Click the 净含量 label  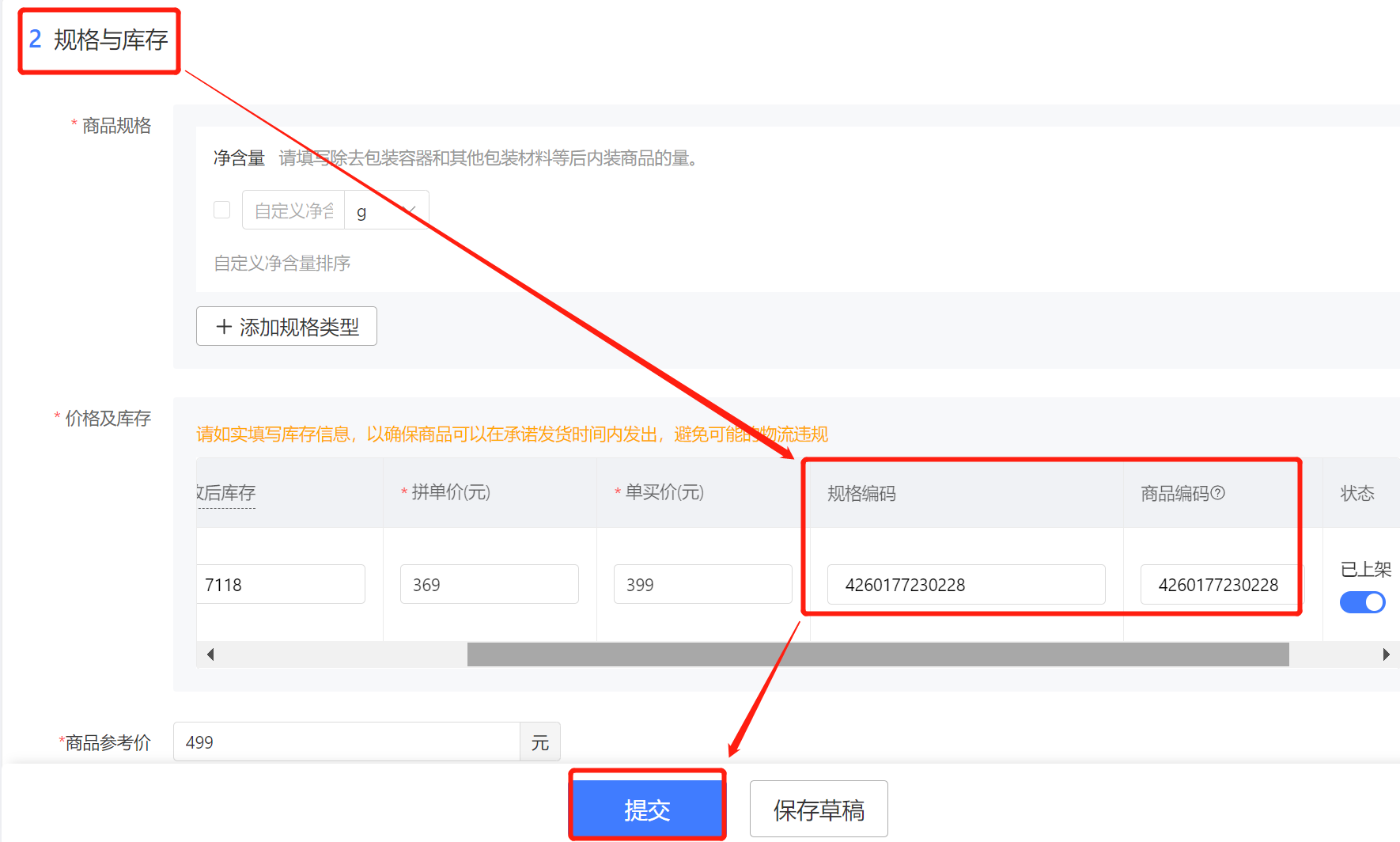tap(239, 158)
